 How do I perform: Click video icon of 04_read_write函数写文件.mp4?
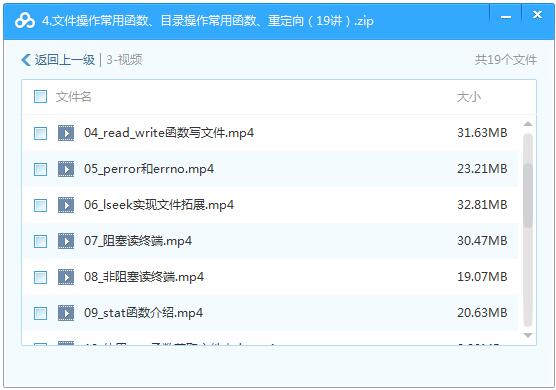66,133
